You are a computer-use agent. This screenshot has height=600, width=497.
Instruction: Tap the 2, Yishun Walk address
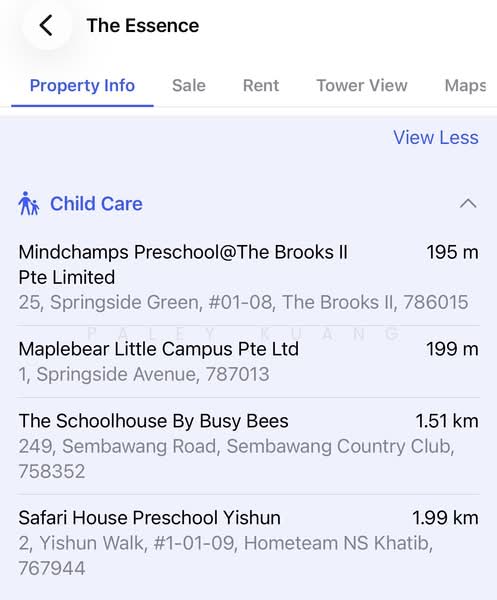226,555
